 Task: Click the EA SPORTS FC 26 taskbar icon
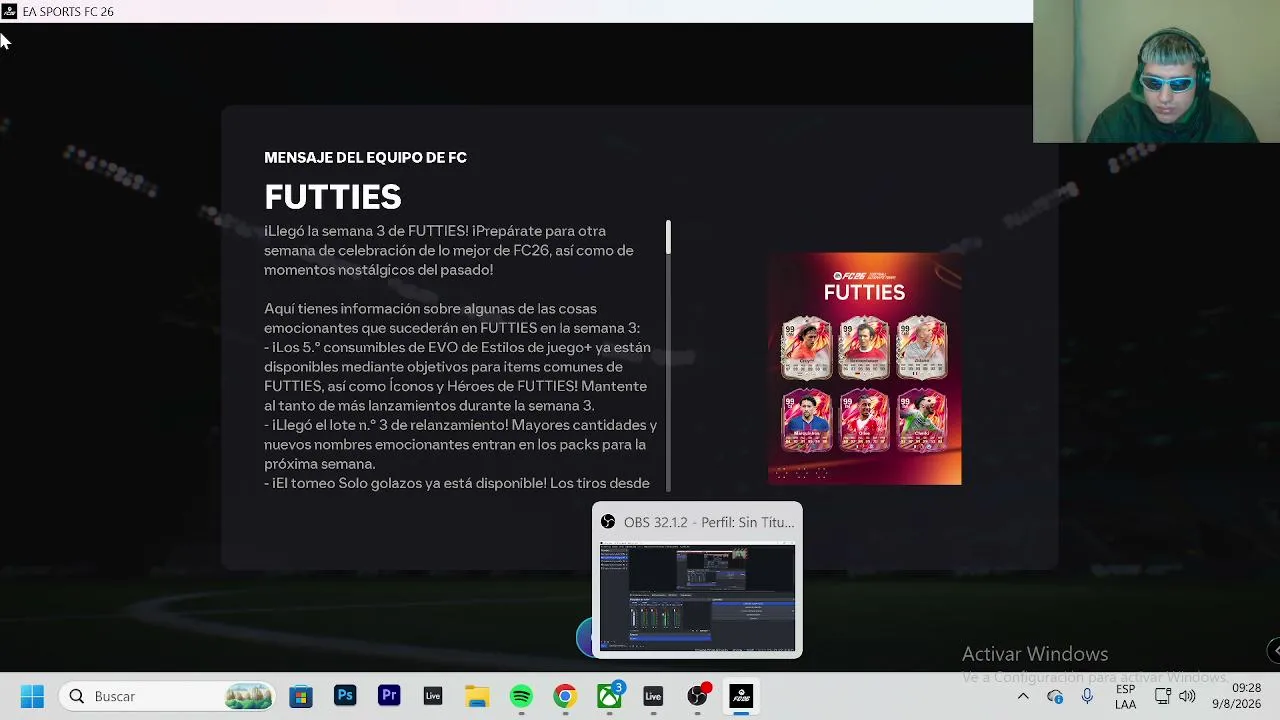[x=741, y=696]
